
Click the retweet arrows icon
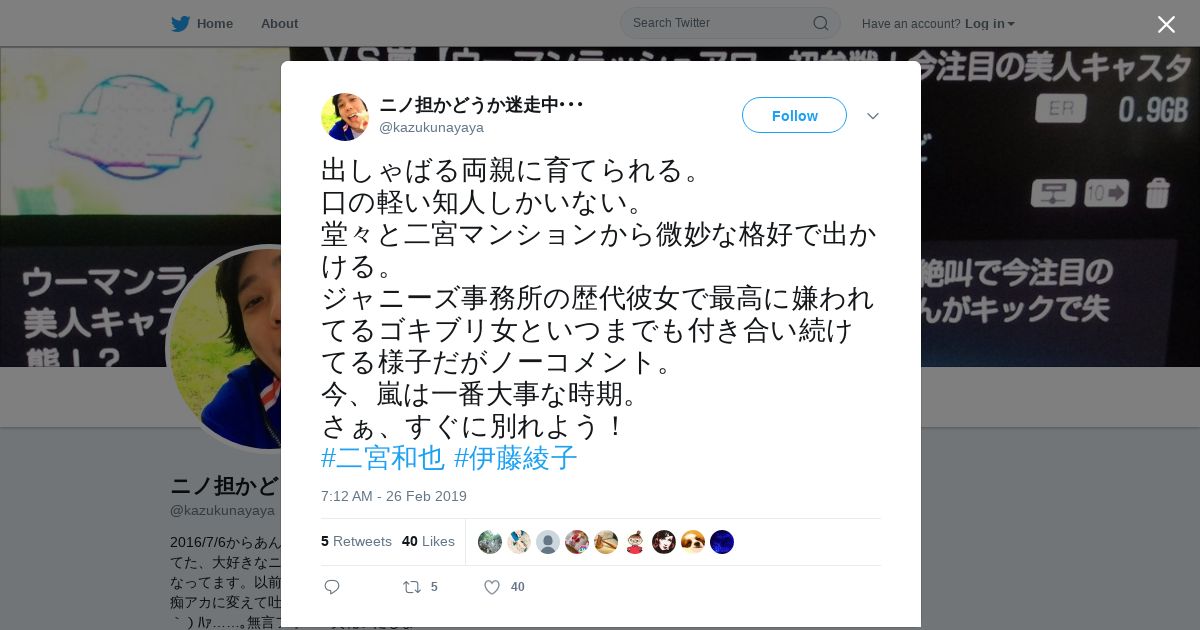pyautogui.click(x=411, y=587)
